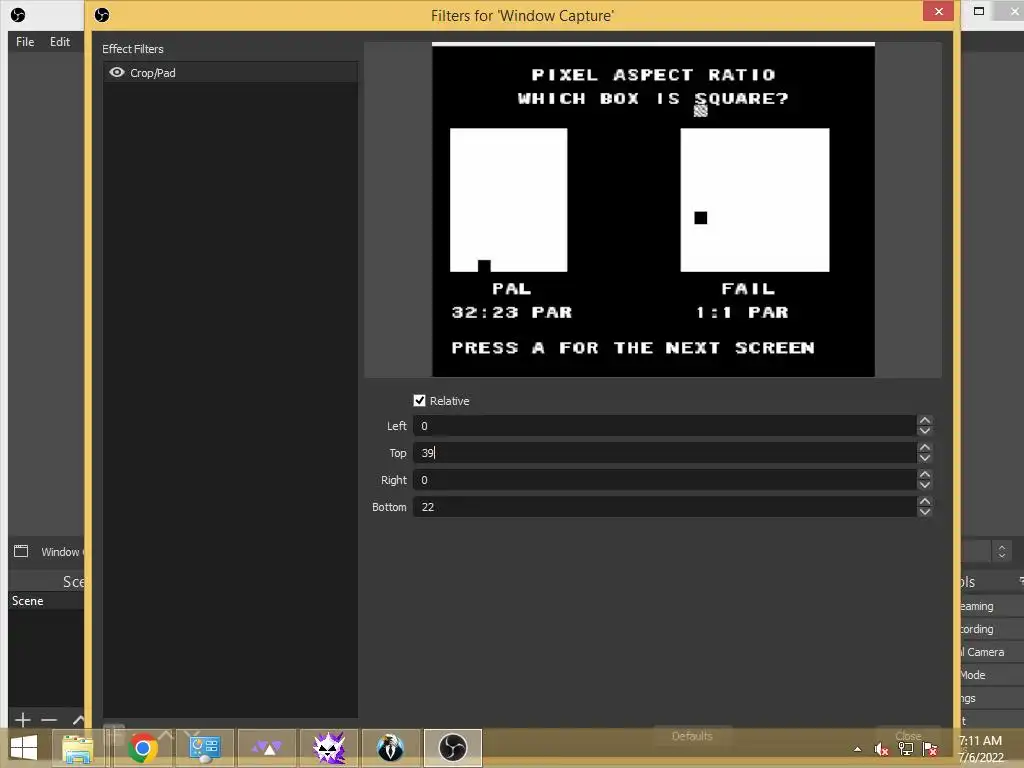Image resolution: width=1024 pixels, height=768 pixels.
Task: Increase the Bottom crop value
Action: point(924,502)
